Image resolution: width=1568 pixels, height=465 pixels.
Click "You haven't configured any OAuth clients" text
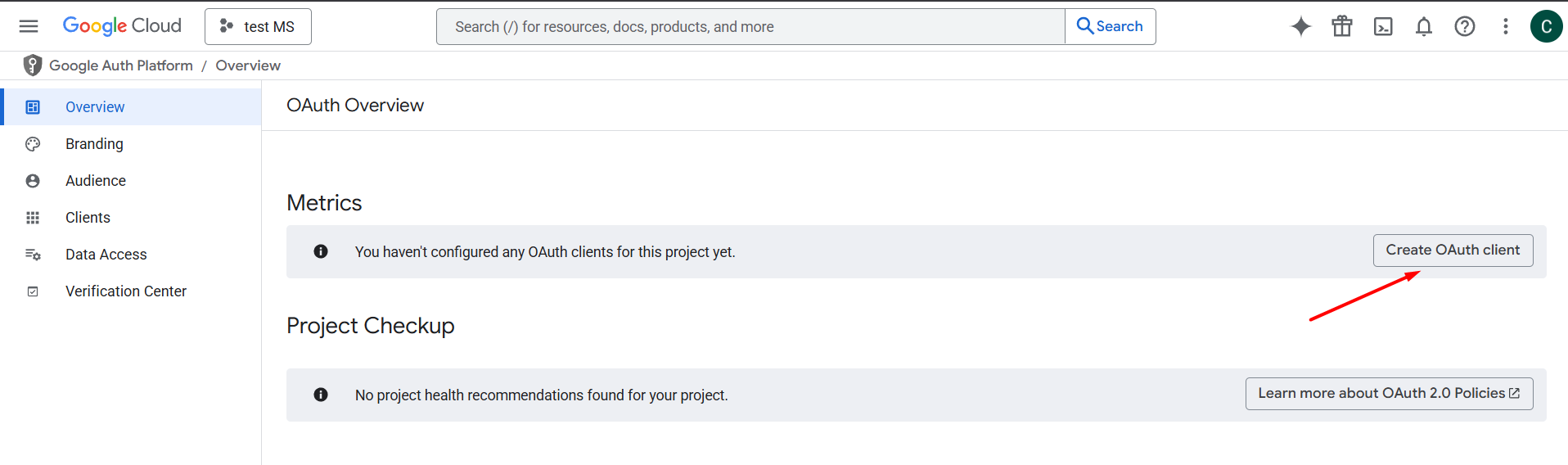tap(545, 252)
